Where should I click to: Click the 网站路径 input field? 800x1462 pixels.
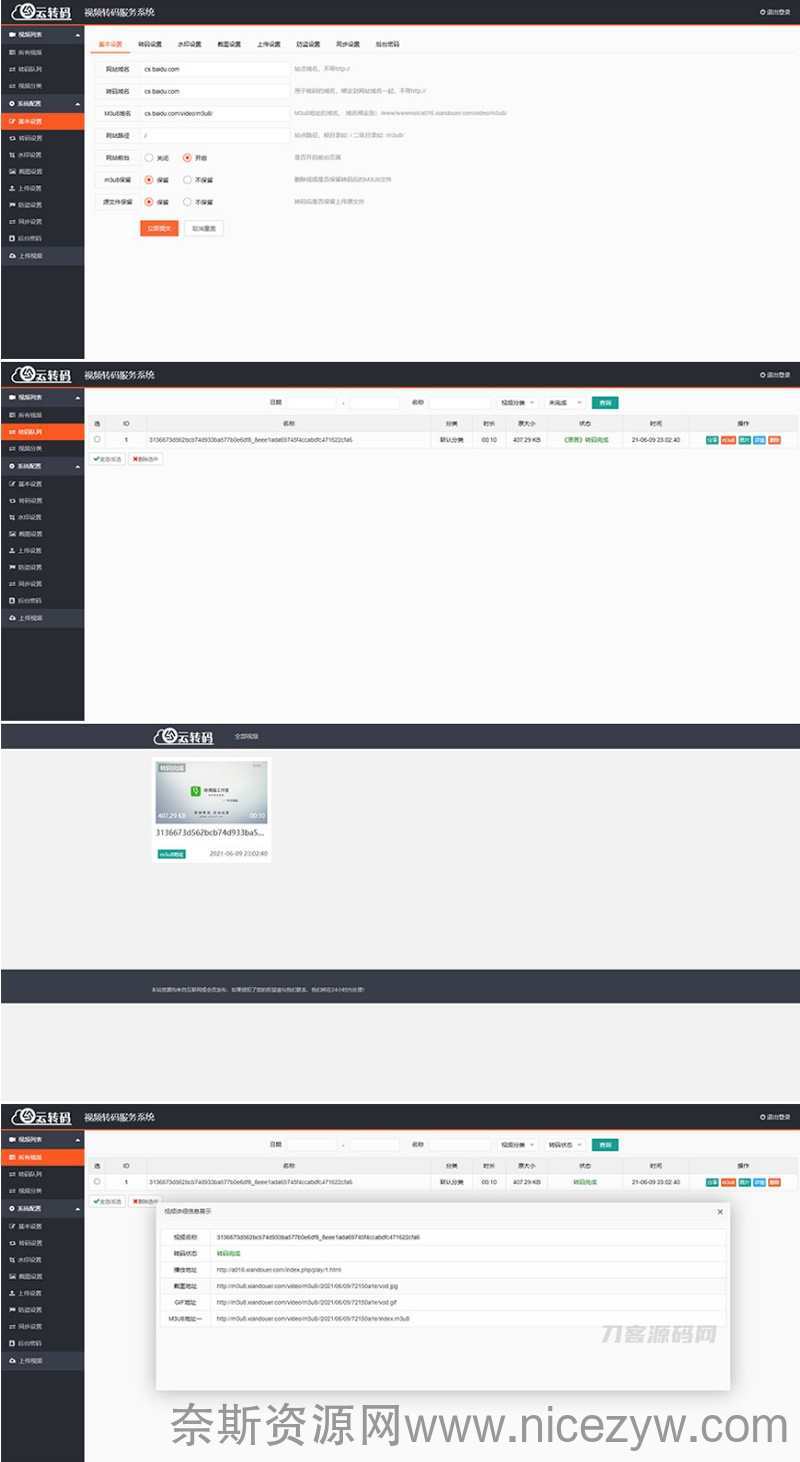214,135
